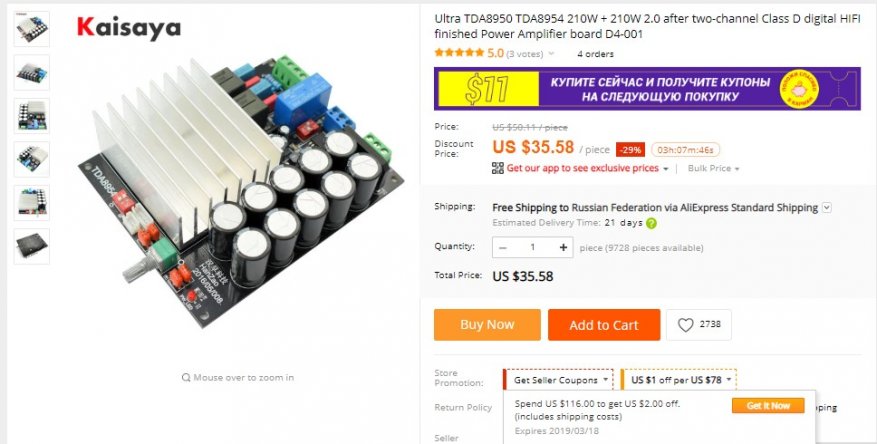Click the five-star rating icons

(x=459, y=53)
